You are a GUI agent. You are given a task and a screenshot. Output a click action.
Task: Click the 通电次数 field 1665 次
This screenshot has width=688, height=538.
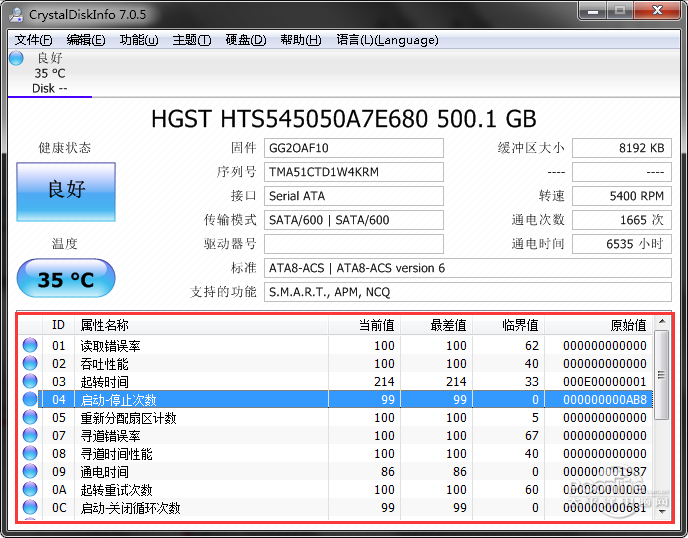[622, 220]
